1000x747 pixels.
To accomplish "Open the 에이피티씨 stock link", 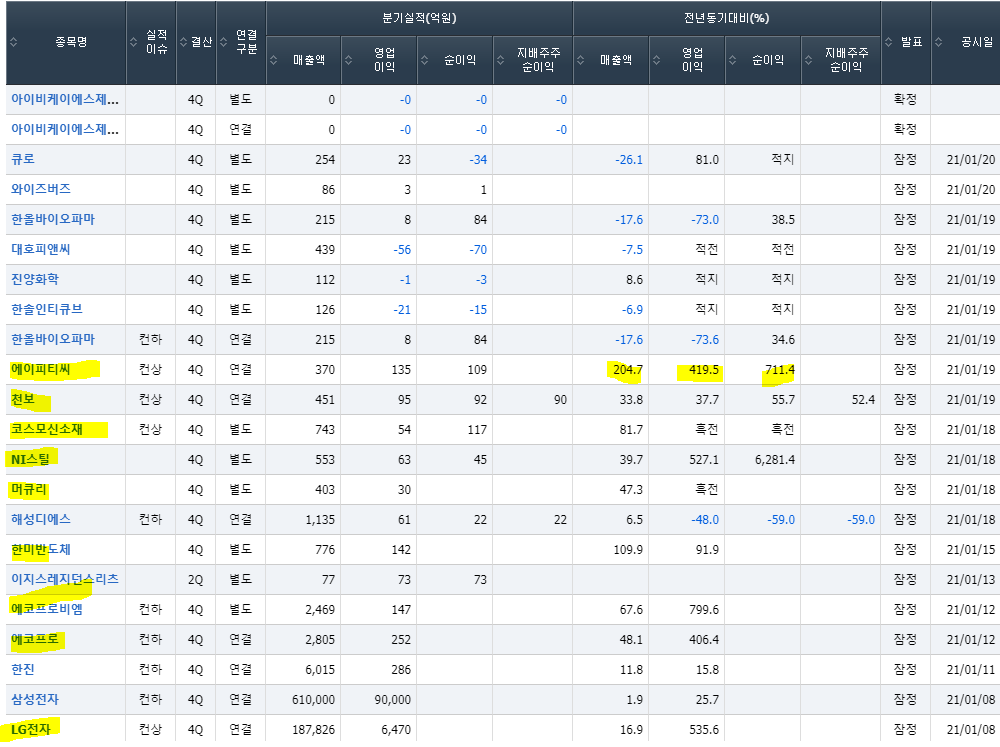I will [x=41, y=369].
